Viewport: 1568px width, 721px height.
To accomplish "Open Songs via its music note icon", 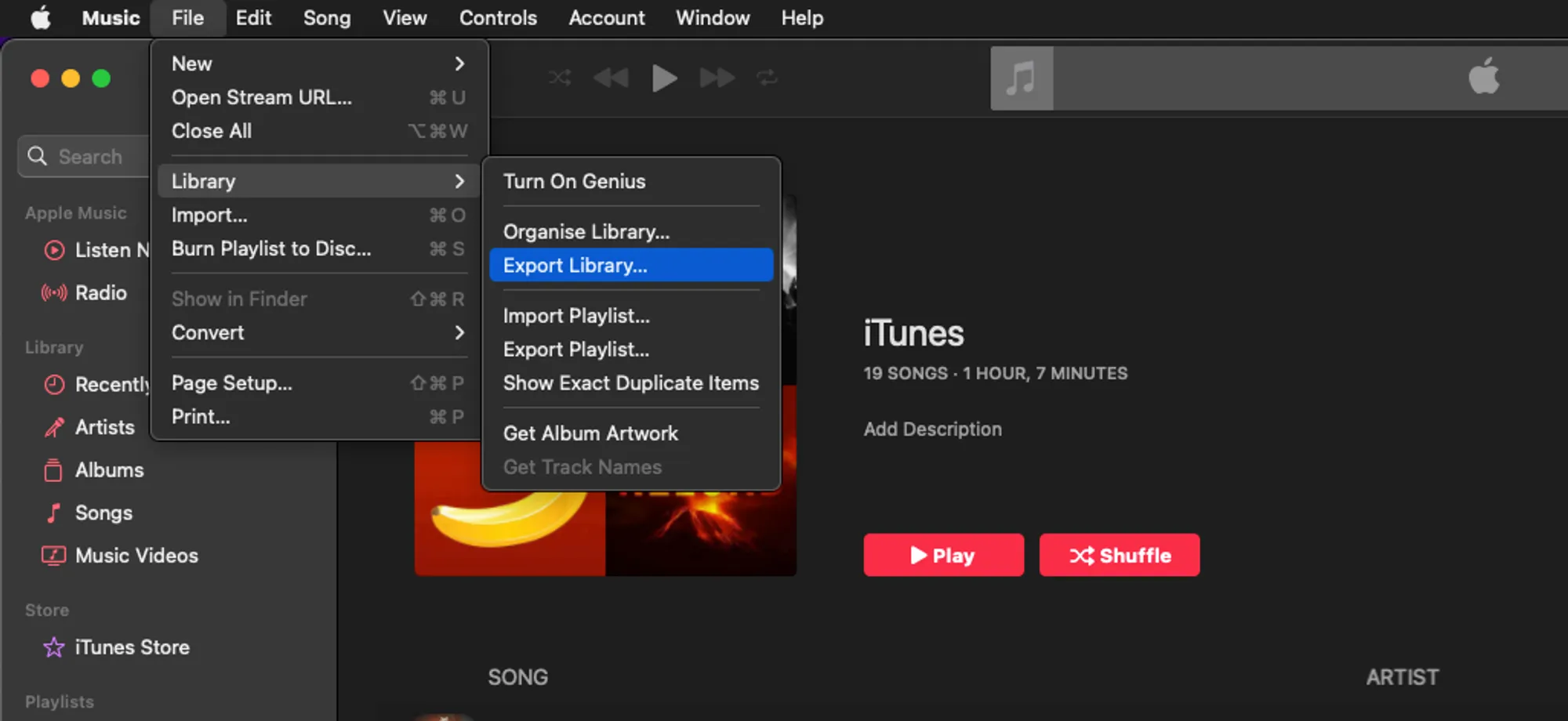I will tap(53, 513).
